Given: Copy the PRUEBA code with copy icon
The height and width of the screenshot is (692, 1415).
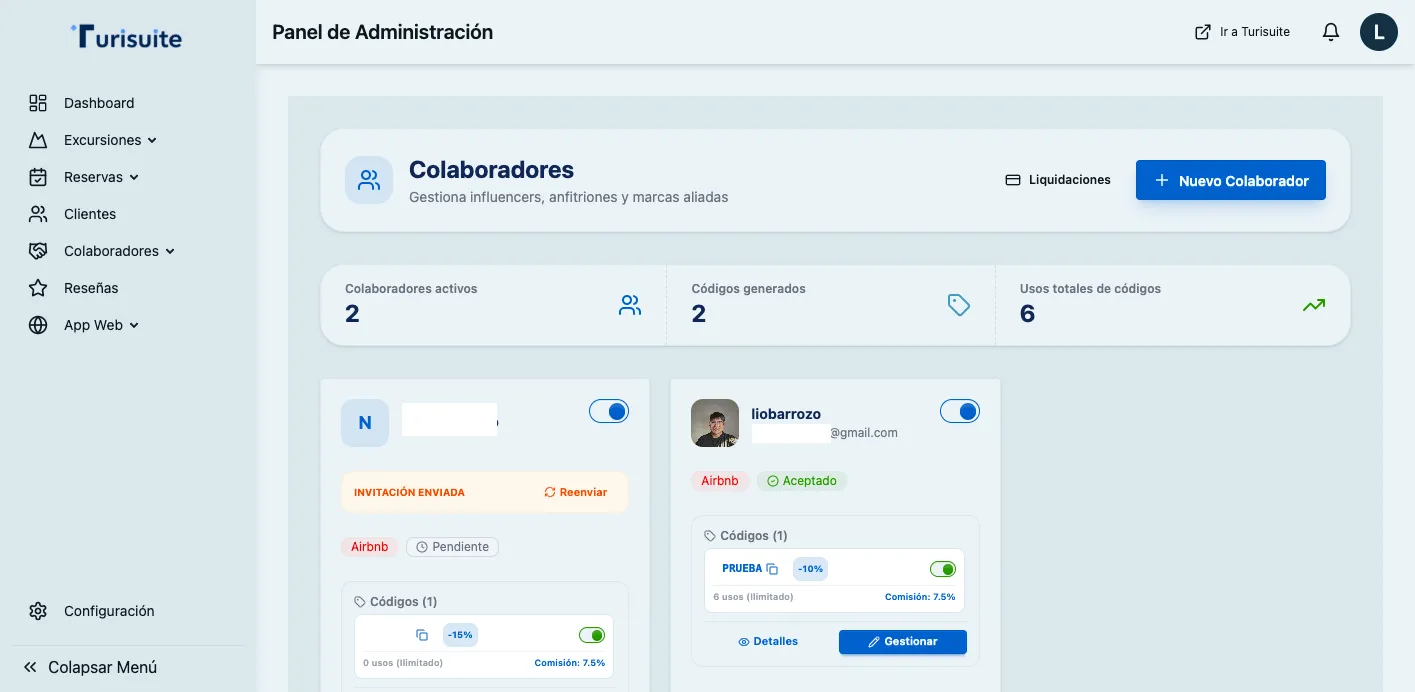Looking at the screenshot, I should coord(772,569).
